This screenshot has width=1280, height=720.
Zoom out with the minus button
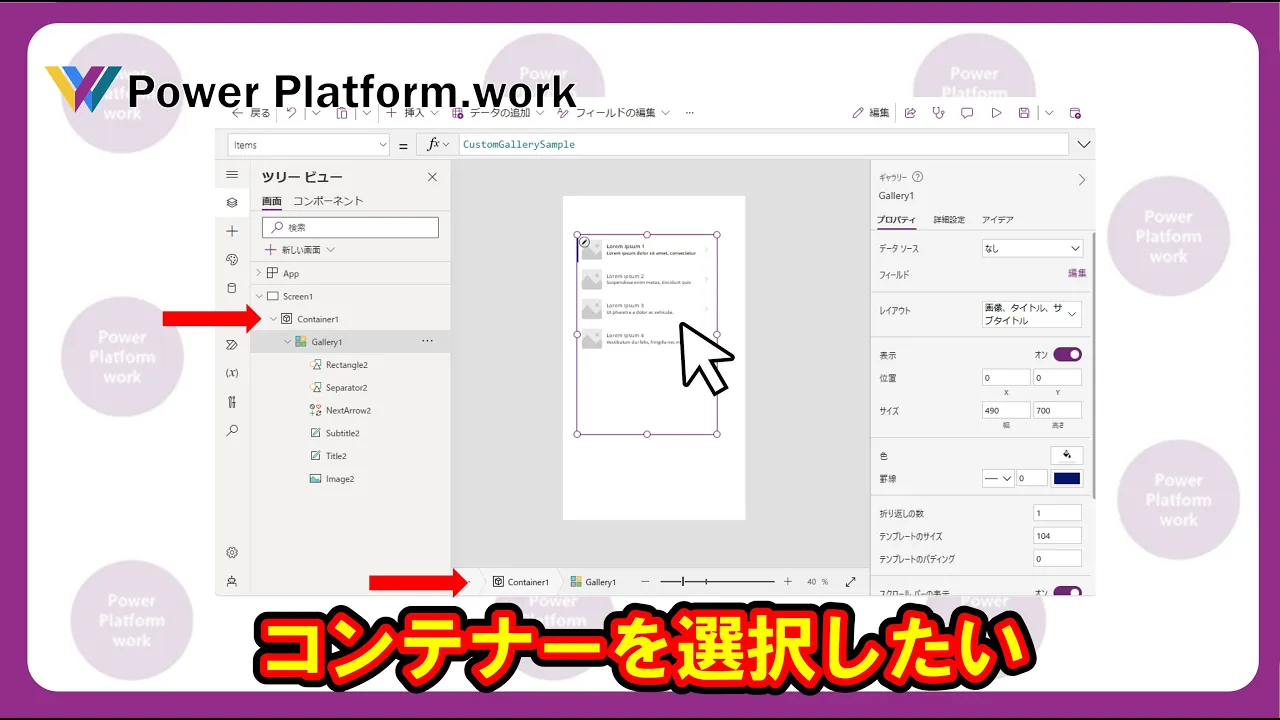(x=645, y=581)
